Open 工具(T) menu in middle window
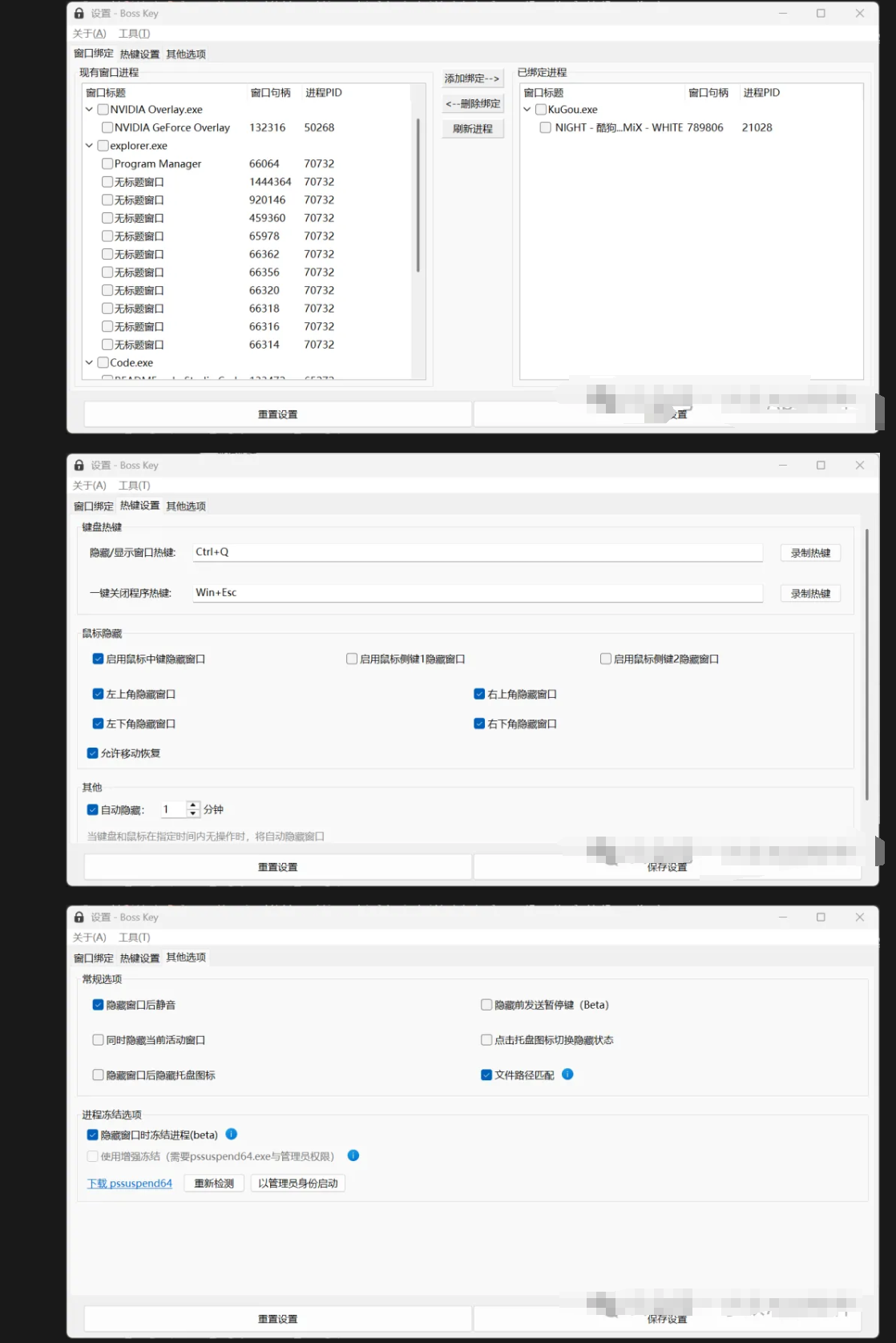 (x=134, y=486)
